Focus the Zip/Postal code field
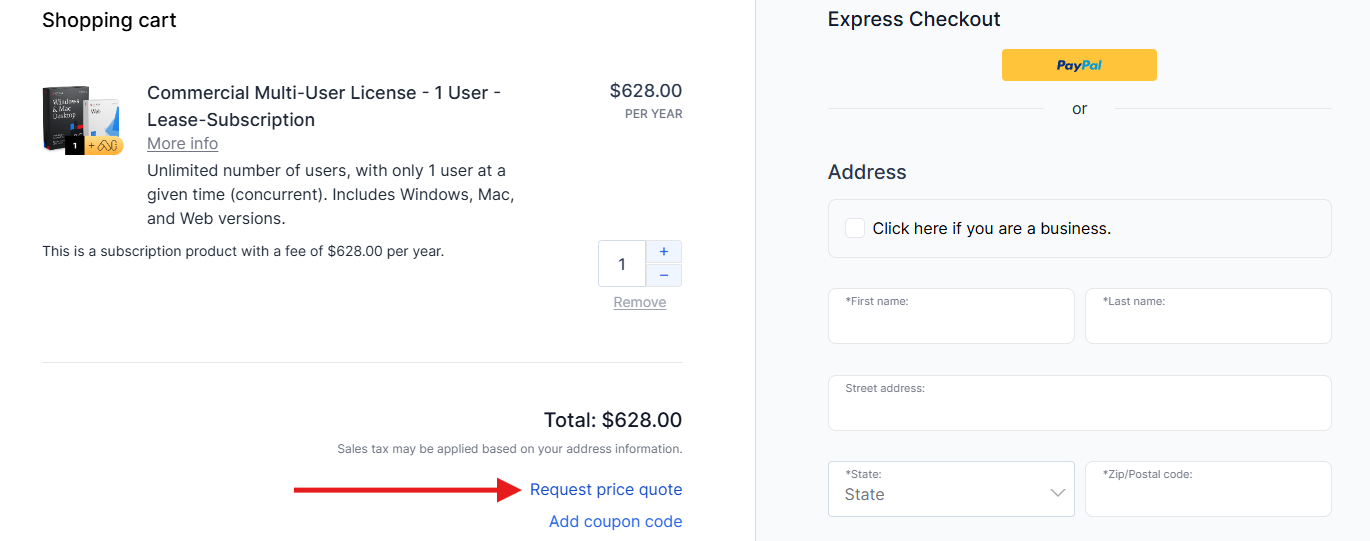 tap(1208, 494)
